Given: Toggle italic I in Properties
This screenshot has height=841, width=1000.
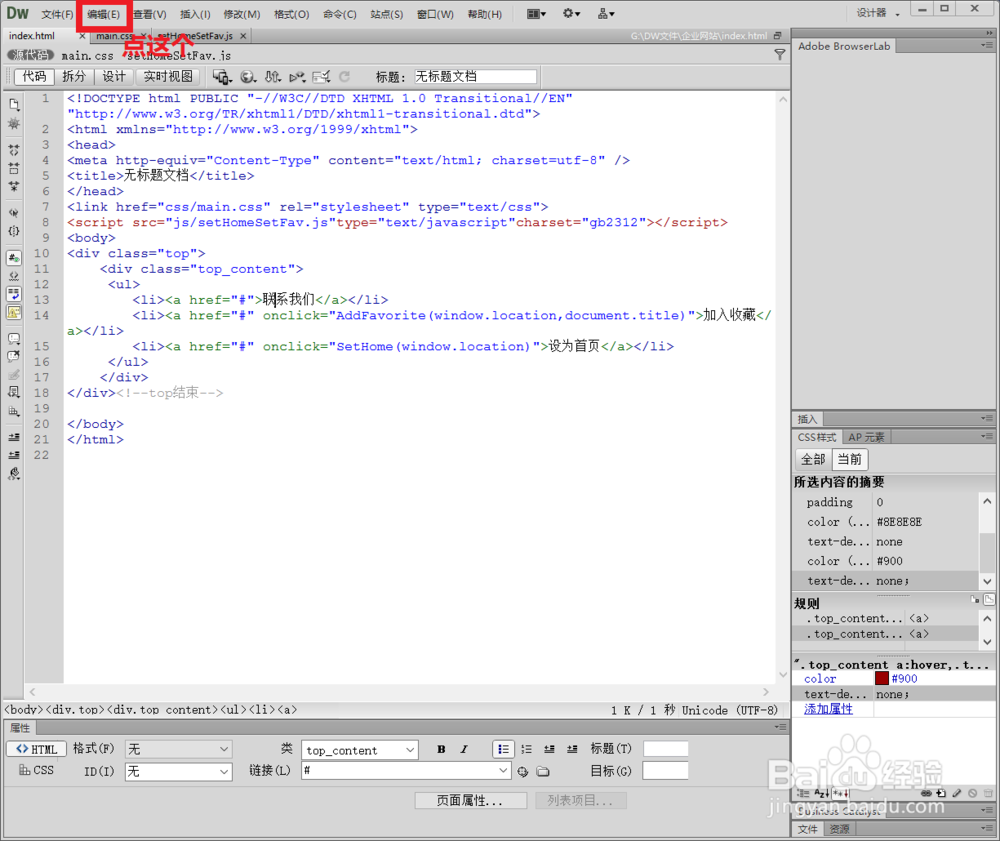Looking at the screenshot, I should (464, 750).
